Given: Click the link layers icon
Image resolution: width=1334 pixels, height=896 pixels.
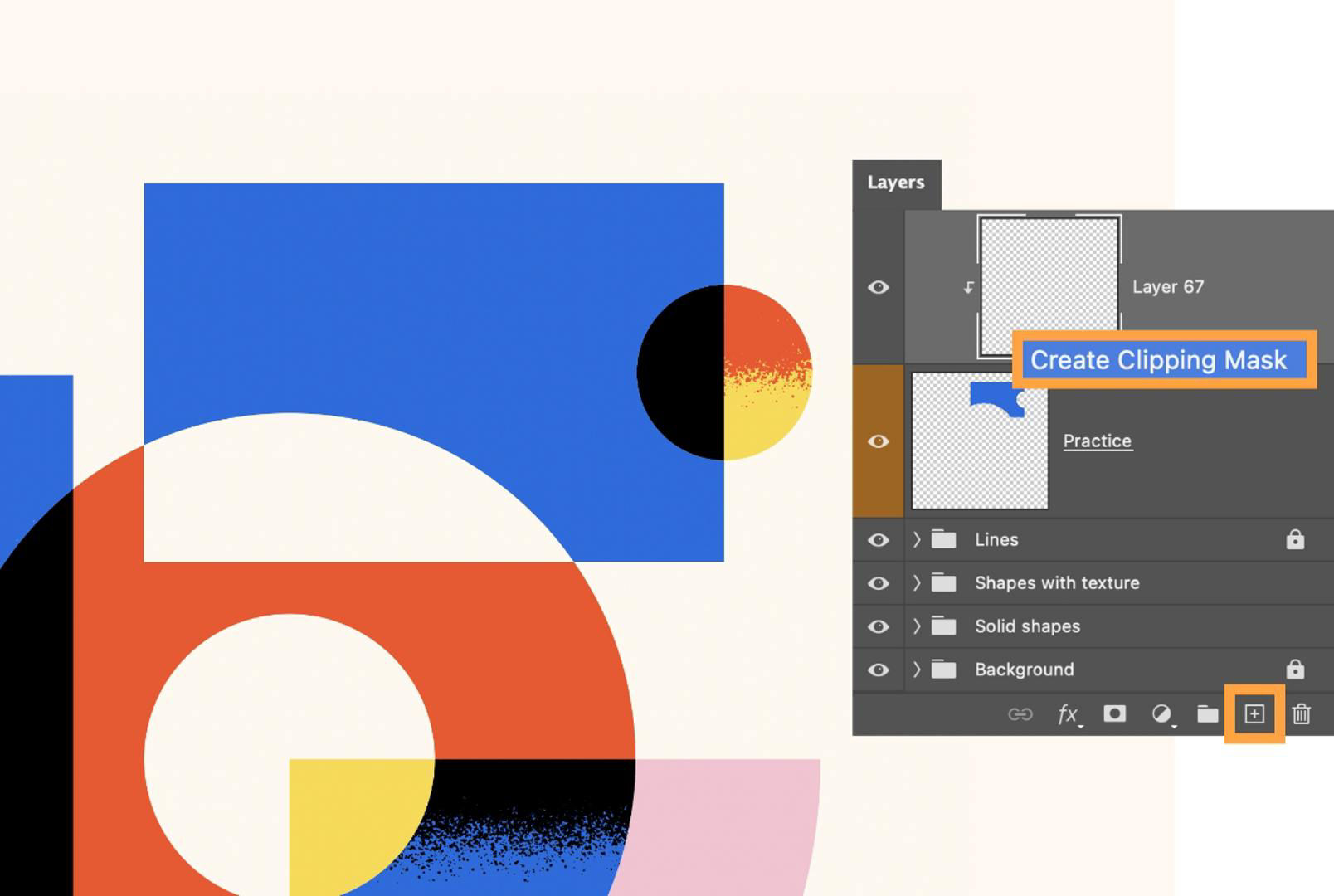Looking at the screenshot, I should point(1019,713).
